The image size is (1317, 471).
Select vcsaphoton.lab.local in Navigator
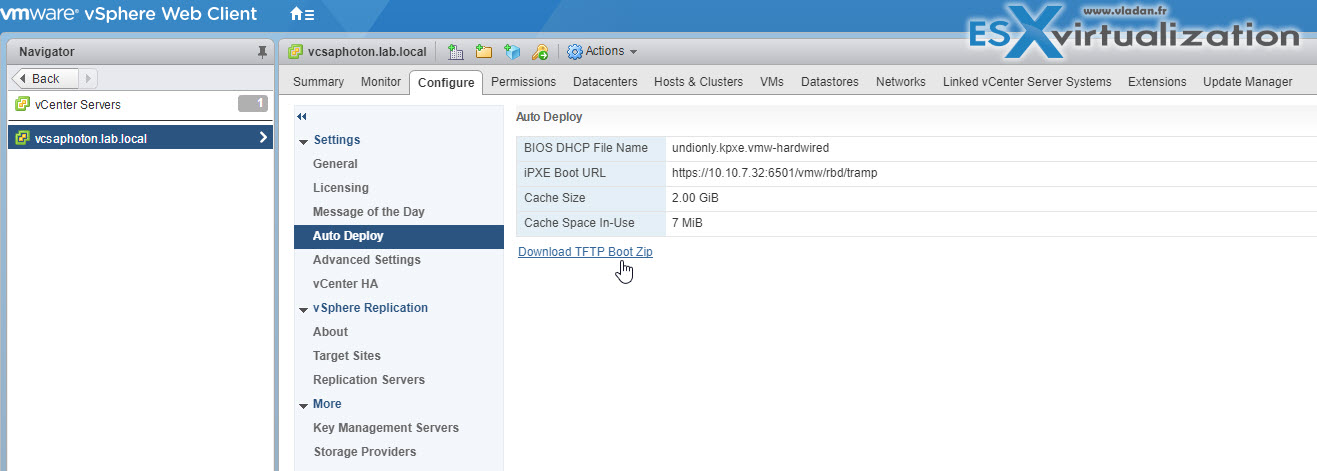[x=140, y=138]
